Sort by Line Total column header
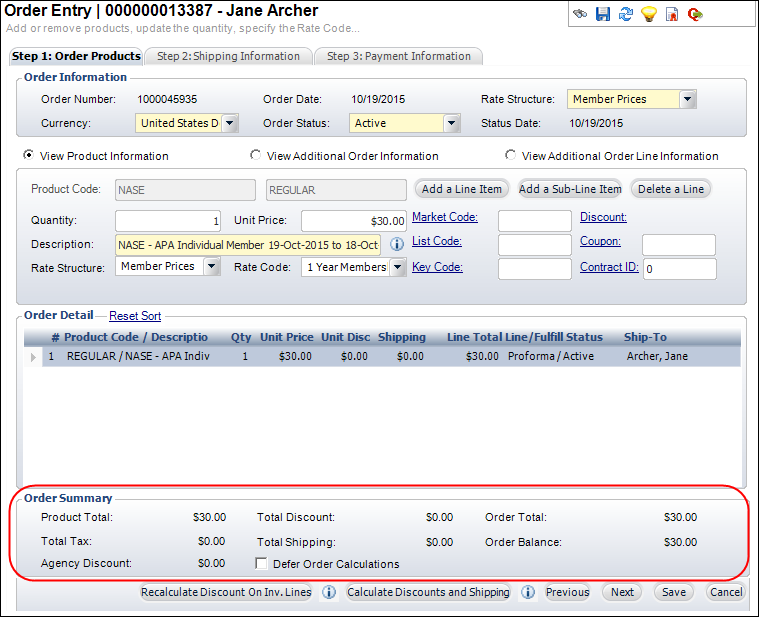This screenshot has height=617, width=759. point(474,337)
